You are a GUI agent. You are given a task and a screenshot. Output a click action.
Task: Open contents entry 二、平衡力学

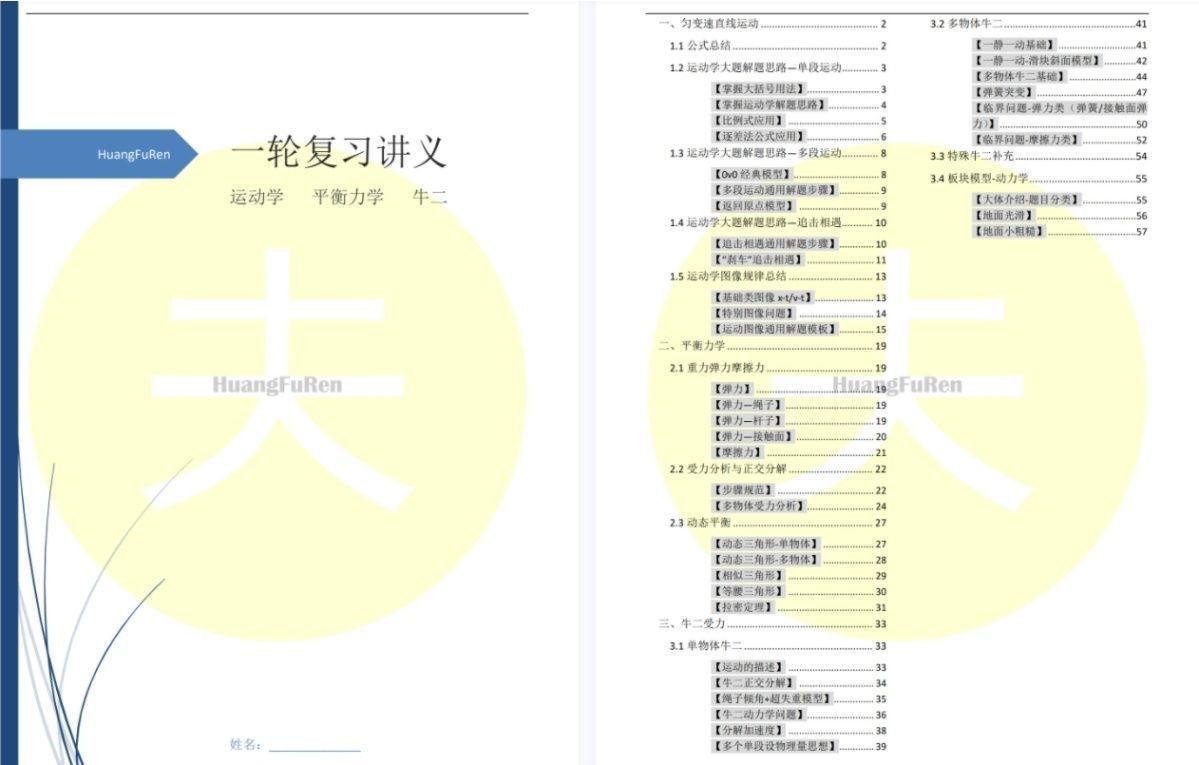coord(772,346)
